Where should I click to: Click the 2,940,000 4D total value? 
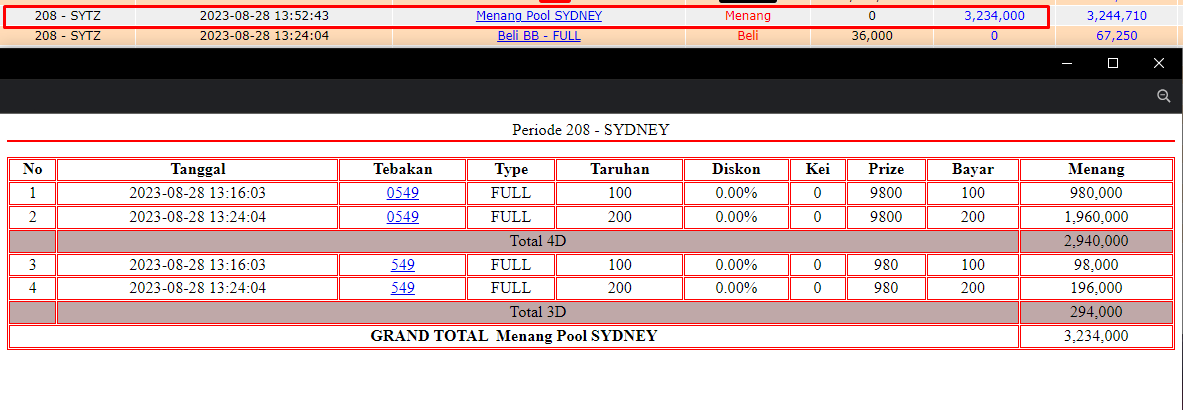(x=1095, y=241)
